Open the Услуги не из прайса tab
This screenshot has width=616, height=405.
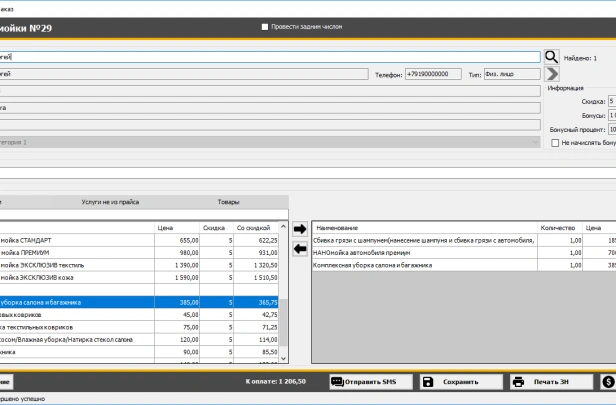coord(112,202)
